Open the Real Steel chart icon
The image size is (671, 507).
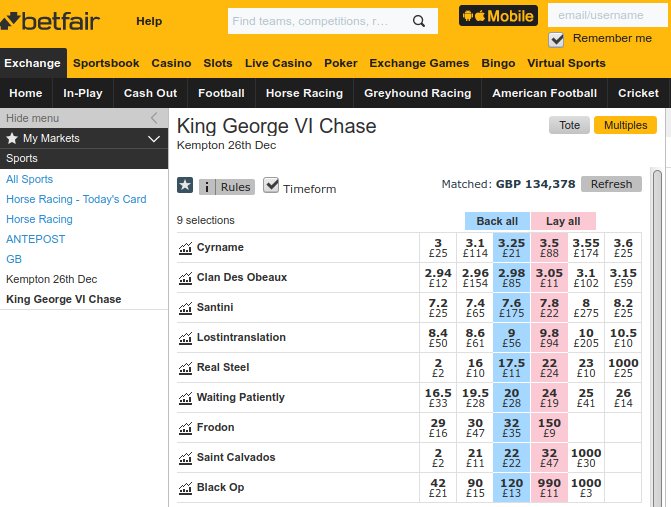pyautogui.click(x=185, y=368)
